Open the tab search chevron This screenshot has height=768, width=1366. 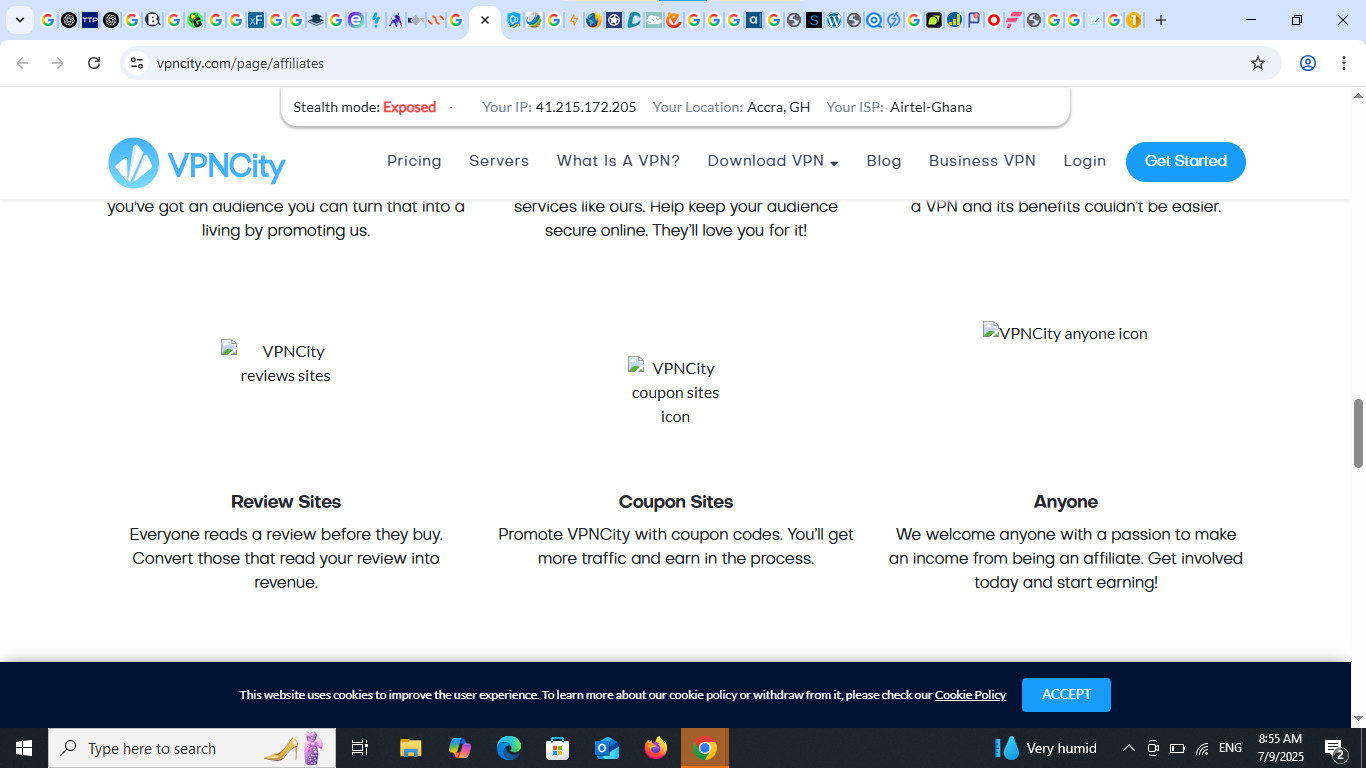coord(19,20)
